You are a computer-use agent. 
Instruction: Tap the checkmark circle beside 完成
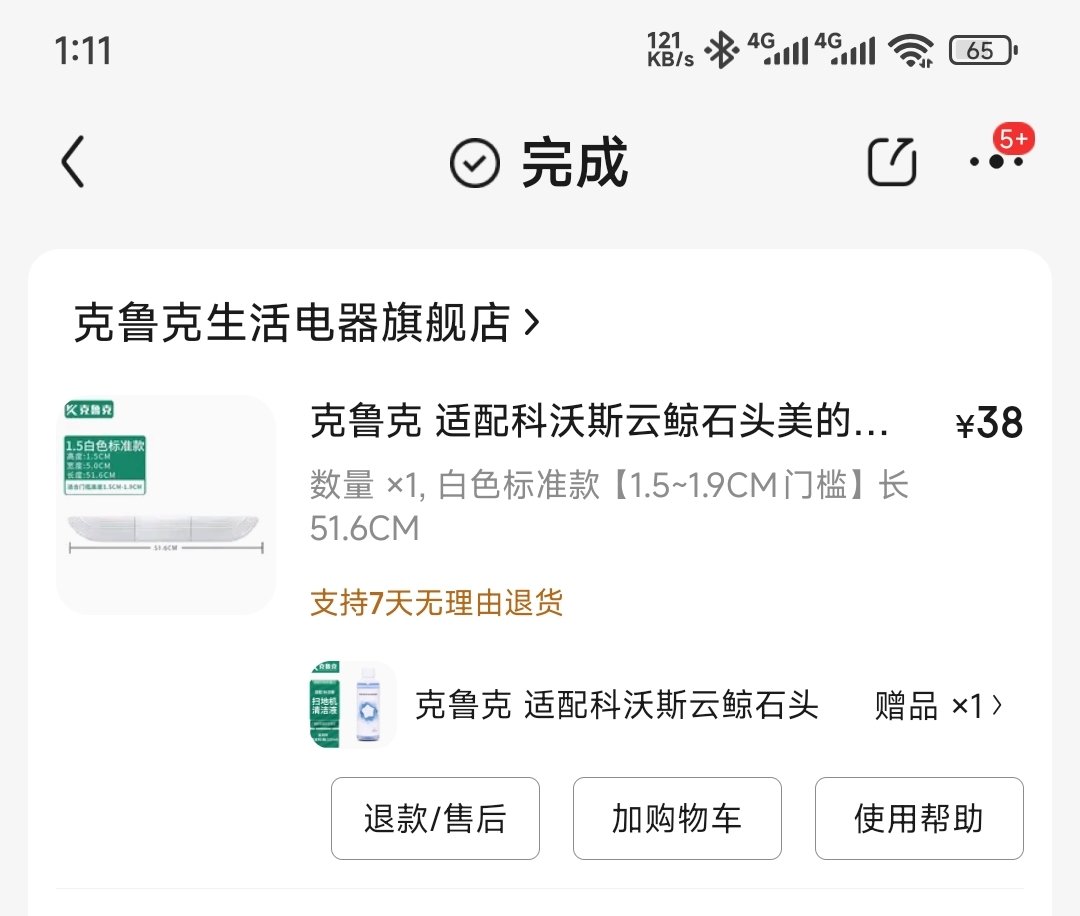(475, 164)
